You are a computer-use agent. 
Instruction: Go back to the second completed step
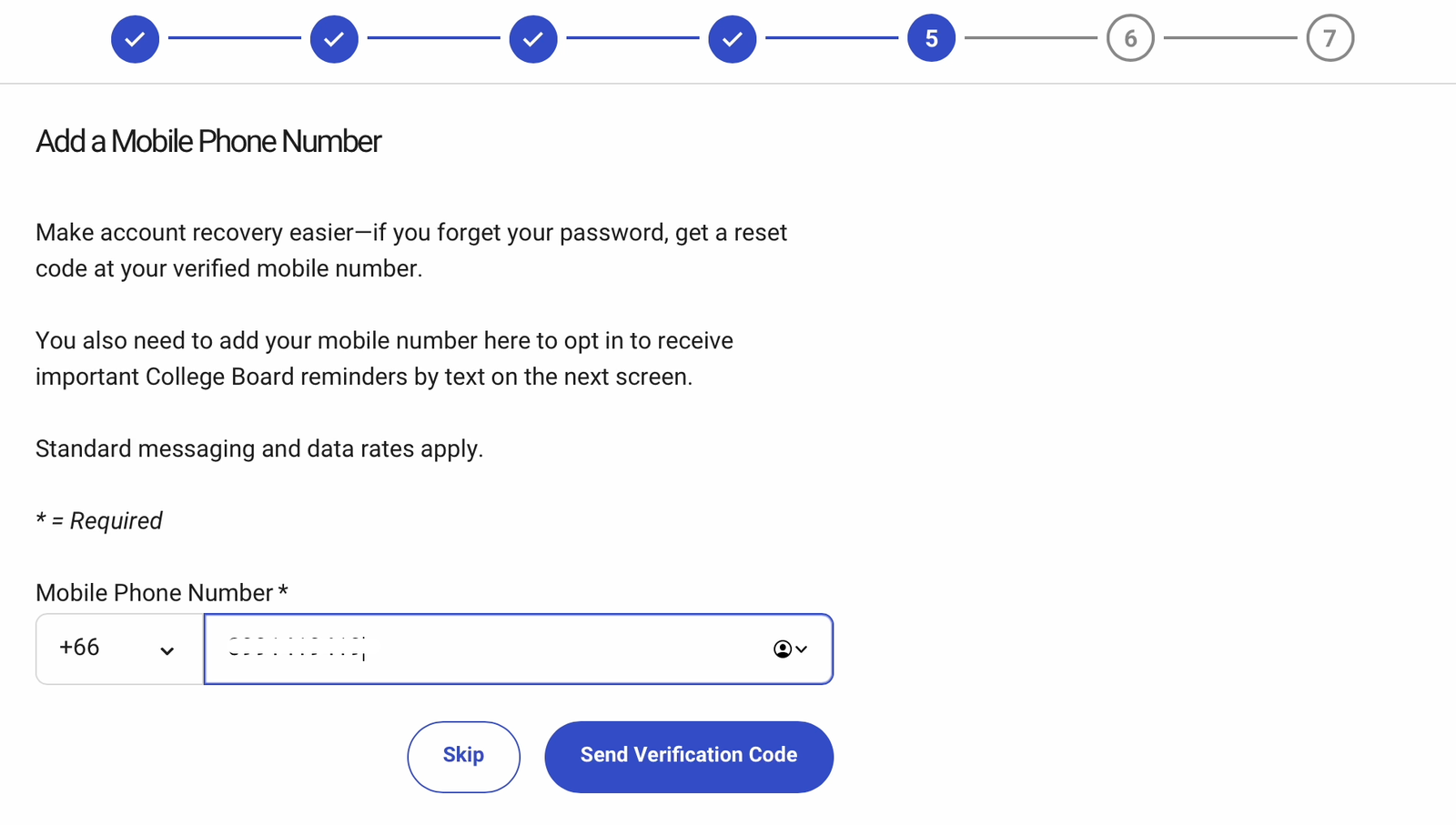pyautogui.click(x=334, y=39)
